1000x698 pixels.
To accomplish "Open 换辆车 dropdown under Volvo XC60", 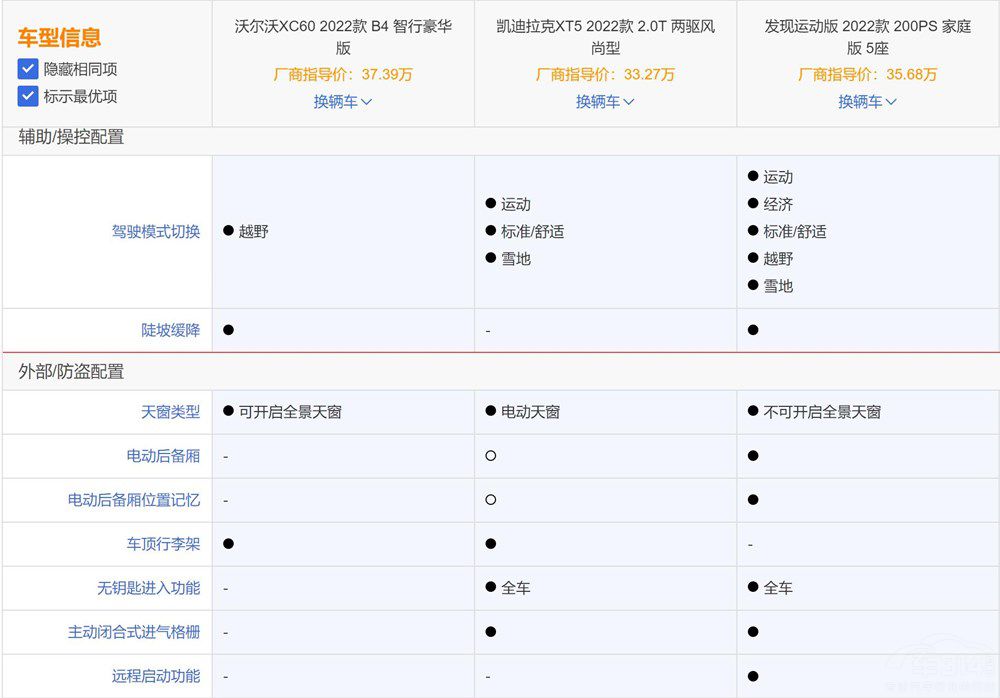I will [343, 101].
